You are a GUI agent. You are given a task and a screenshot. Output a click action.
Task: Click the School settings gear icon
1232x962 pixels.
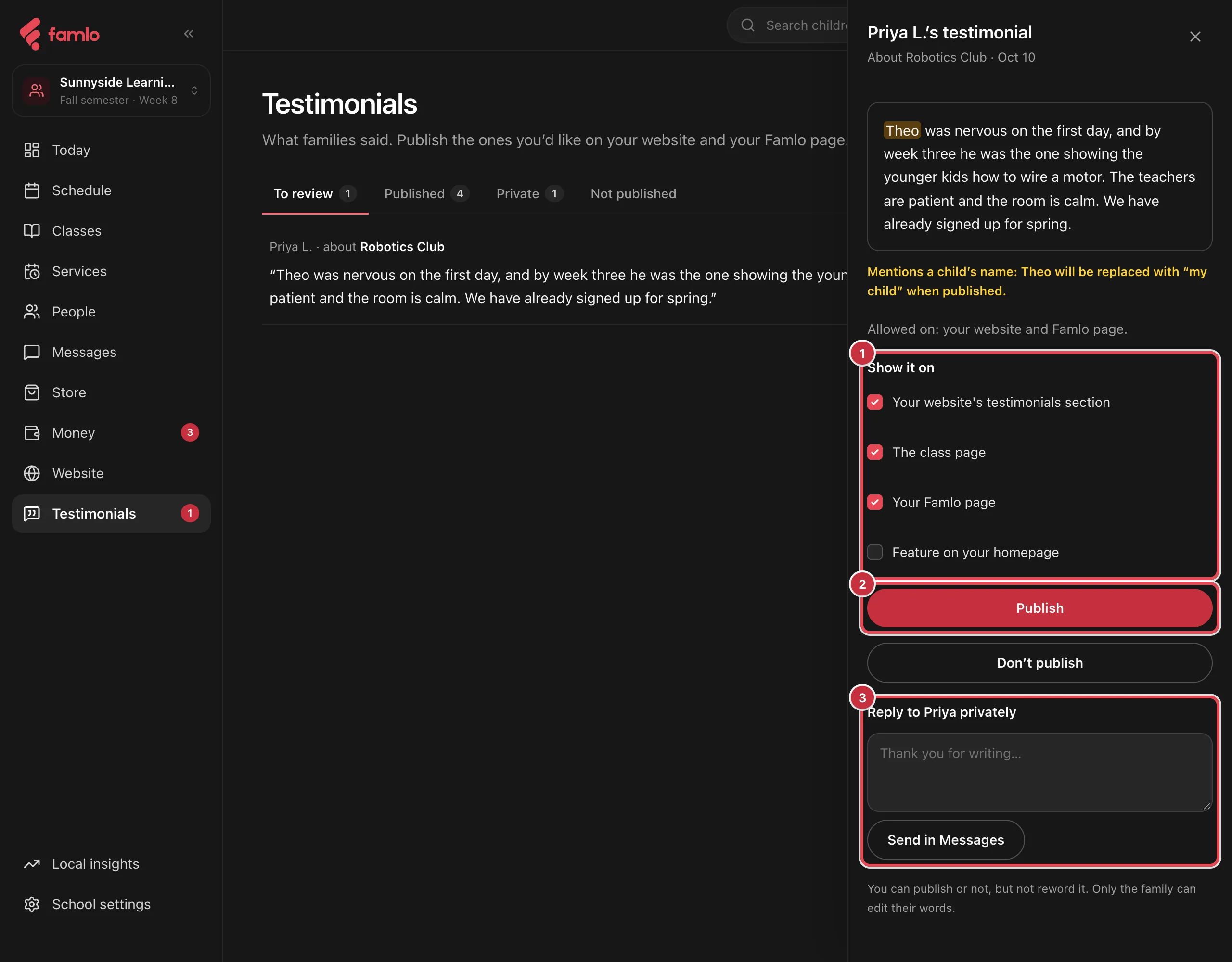[x=32, y=904]
